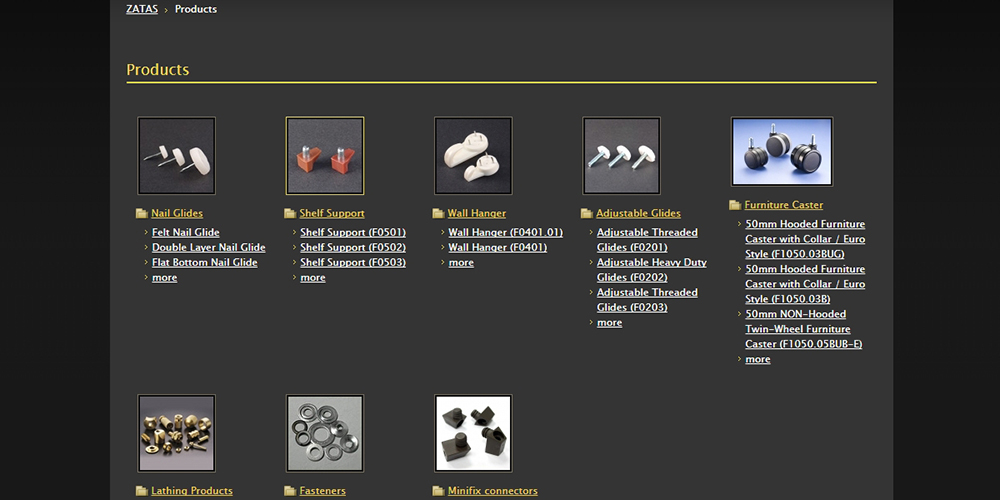Open the Felt Nail Glide link
The width and height of the screenshot is (1000, 500).
point(186,232)
